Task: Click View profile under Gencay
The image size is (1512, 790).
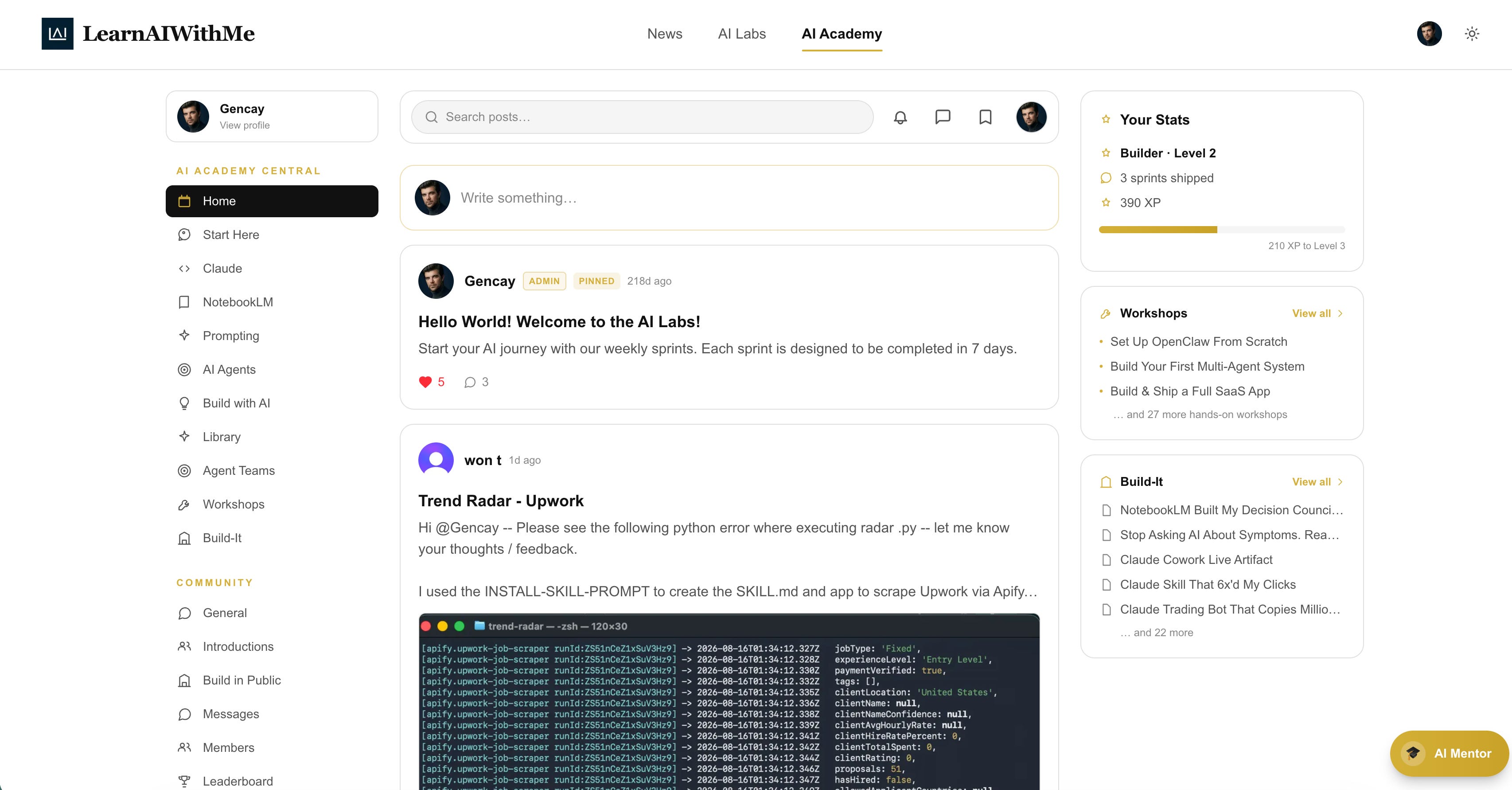Action: [x=245, y=125]
